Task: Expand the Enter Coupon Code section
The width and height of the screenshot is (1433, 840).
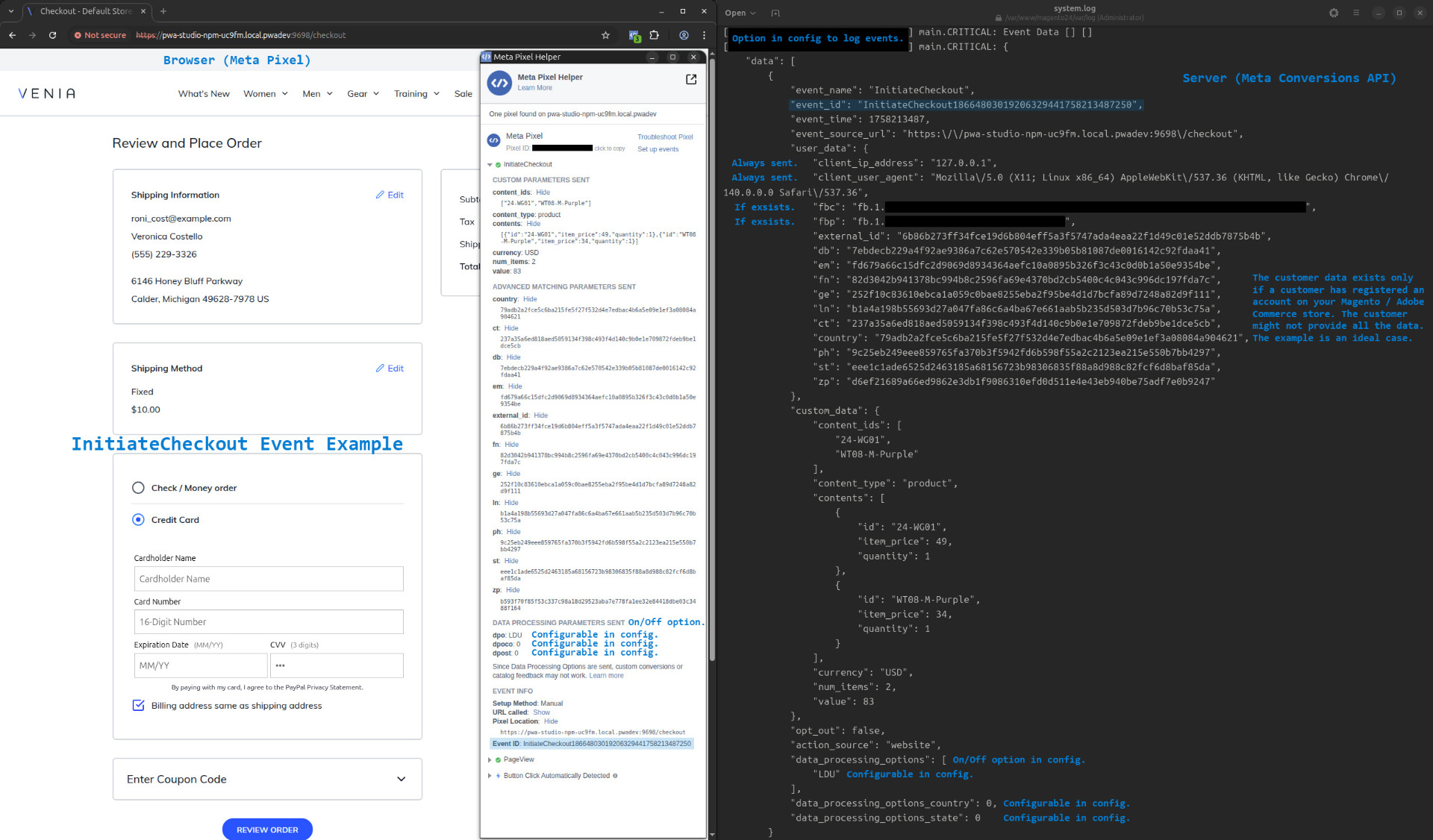Action: [x=267, y=779]
